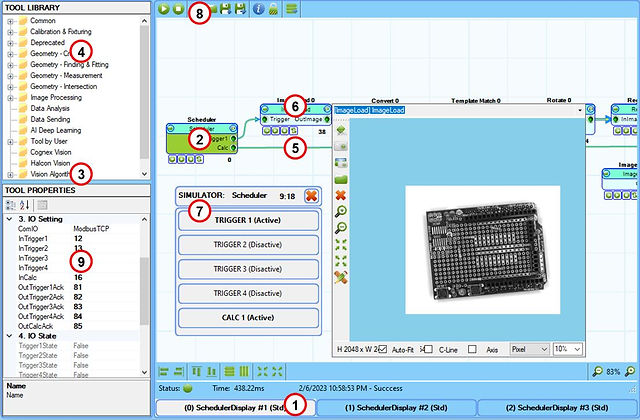The height and width of the screenshot is (420, 640).
Task: Click zoom-out magnifier in image viewer sidebar
Action: coord(341,227)
